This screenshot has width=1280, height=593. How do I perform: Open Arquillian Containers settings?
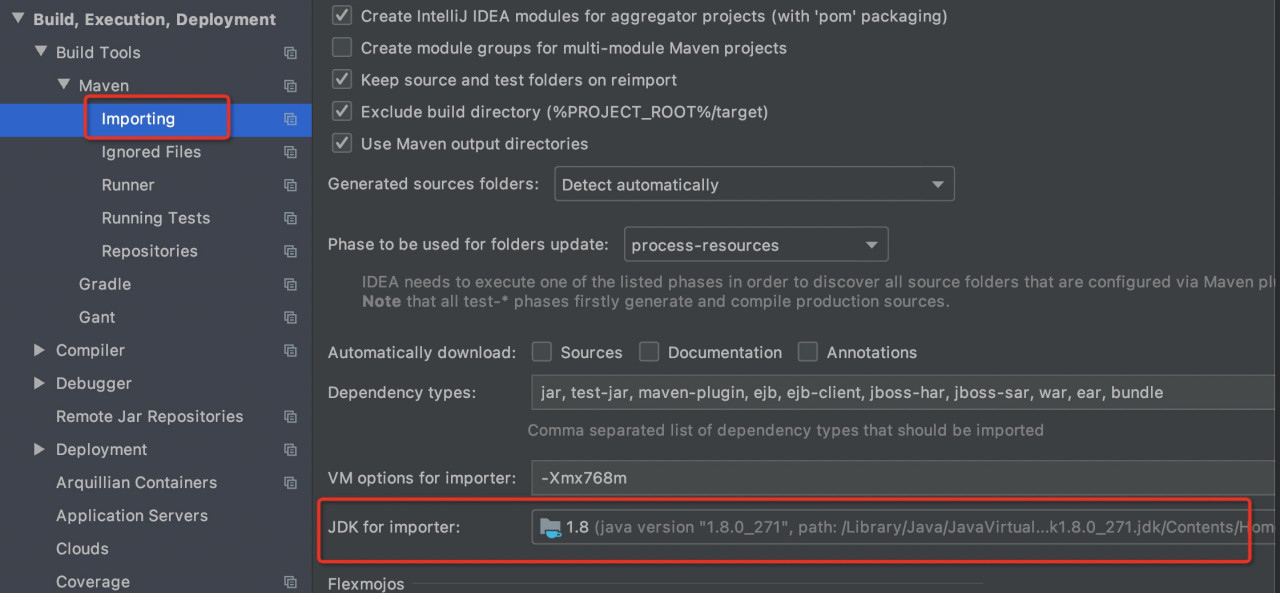[x=136, y=482]
